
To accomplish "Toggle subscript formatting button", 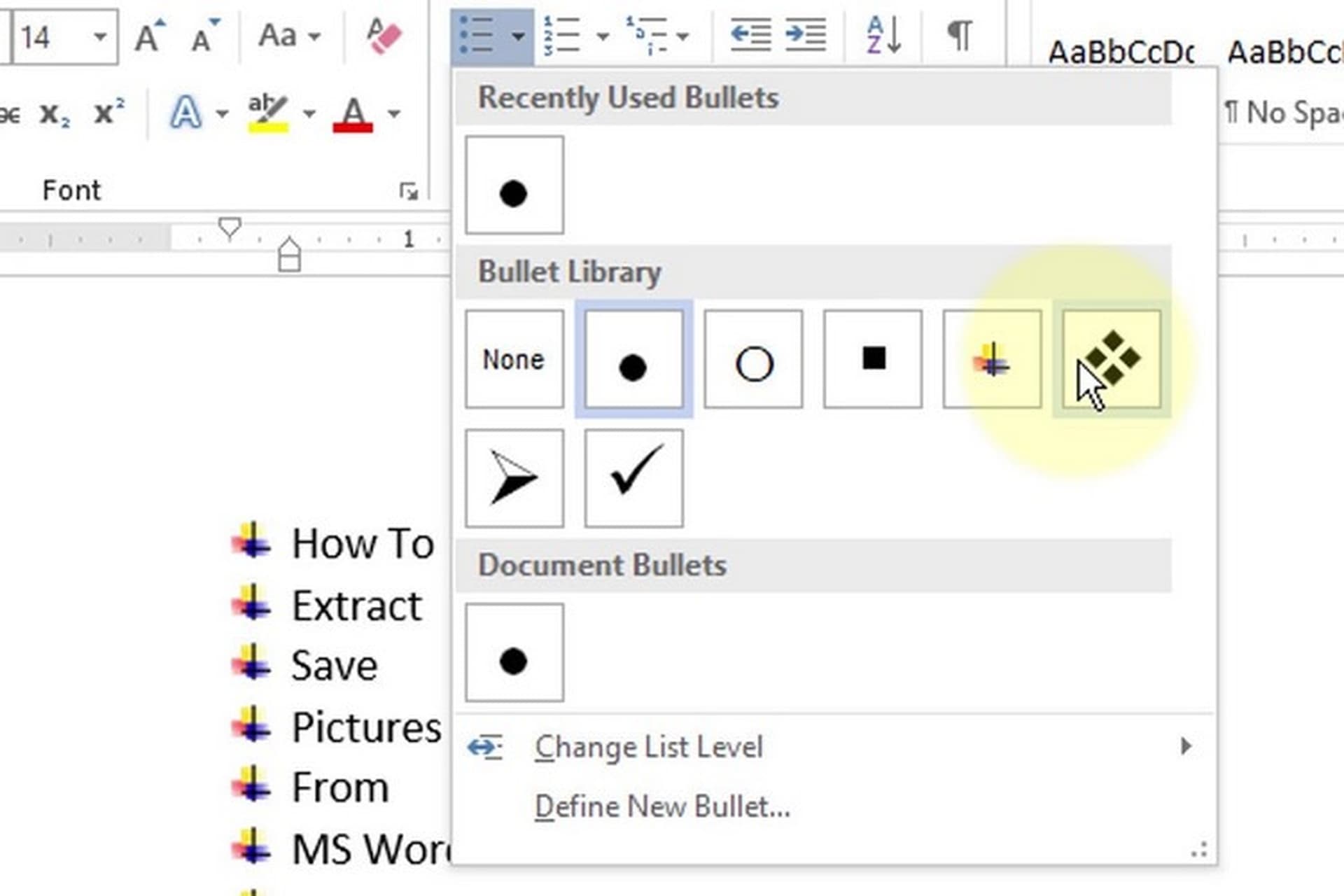I will tap(55, 113).
